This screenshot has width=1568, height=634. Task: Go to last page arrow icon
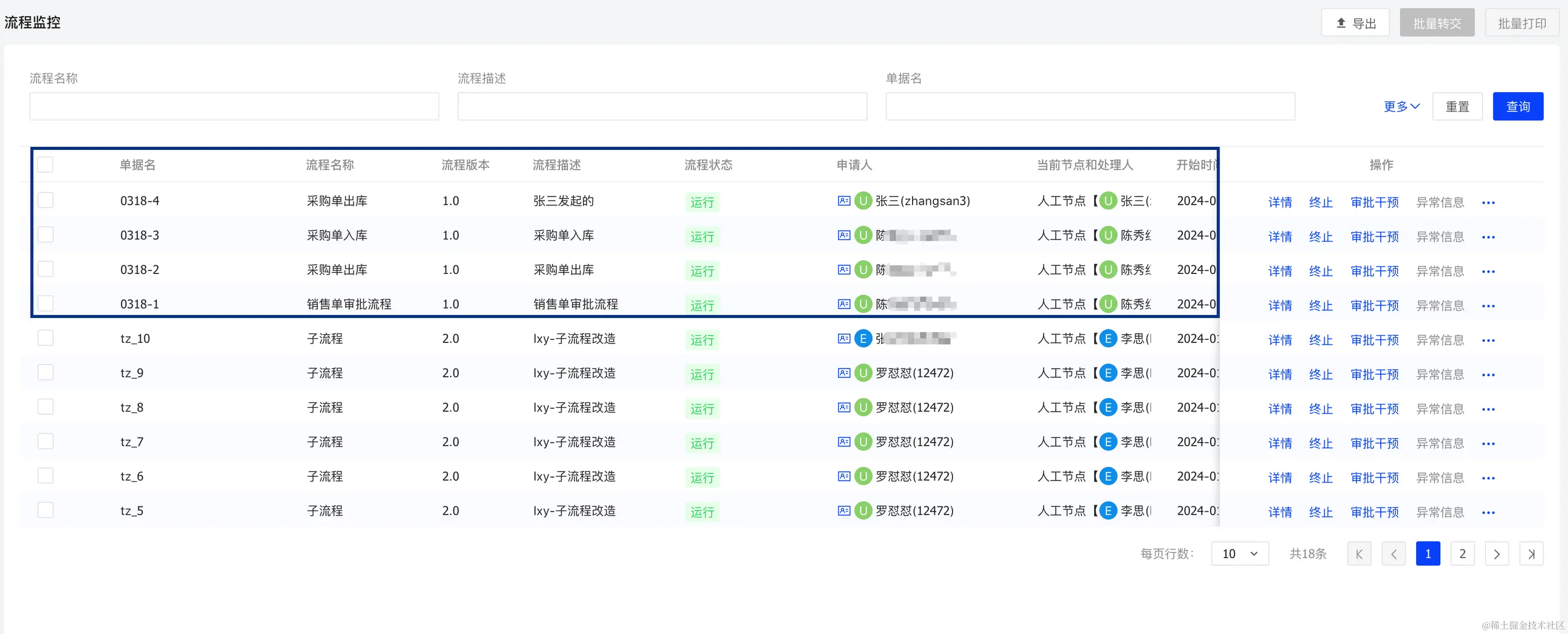tap(1531, 554)
